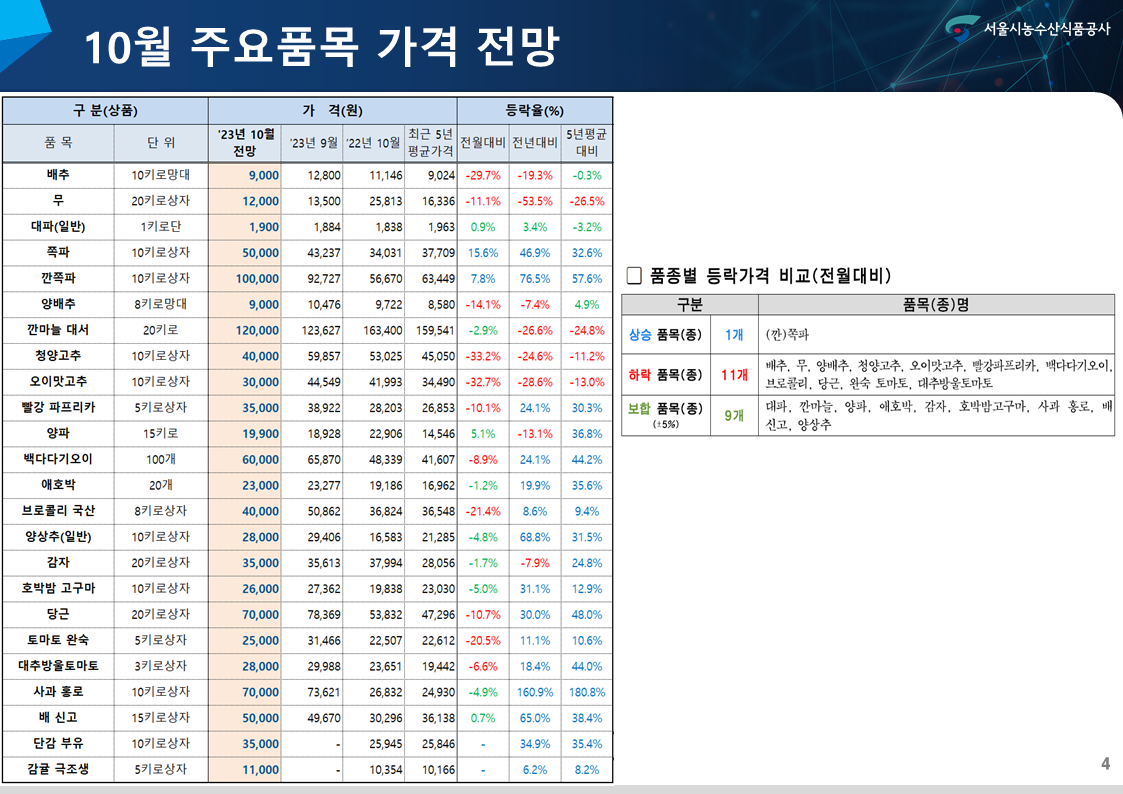Click the 9개 count cell
This screenshot has height=794, width=1123.
(x=734, y=415)
